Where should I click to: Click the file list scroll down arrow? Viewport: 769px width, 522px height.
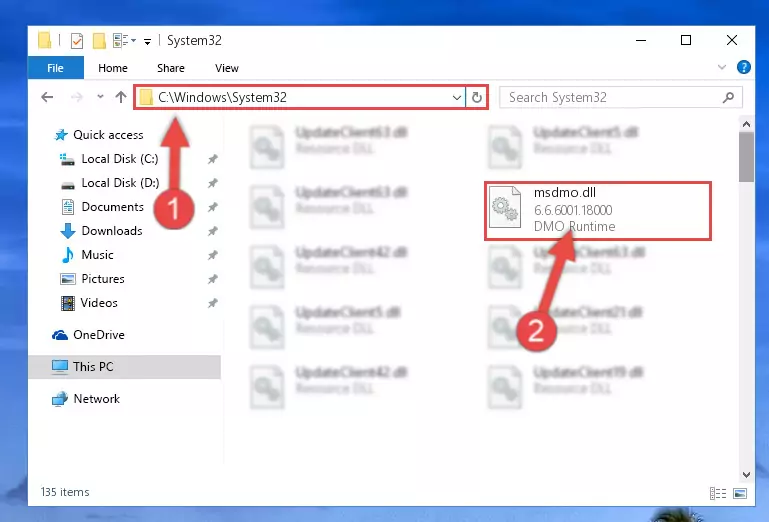746,474
